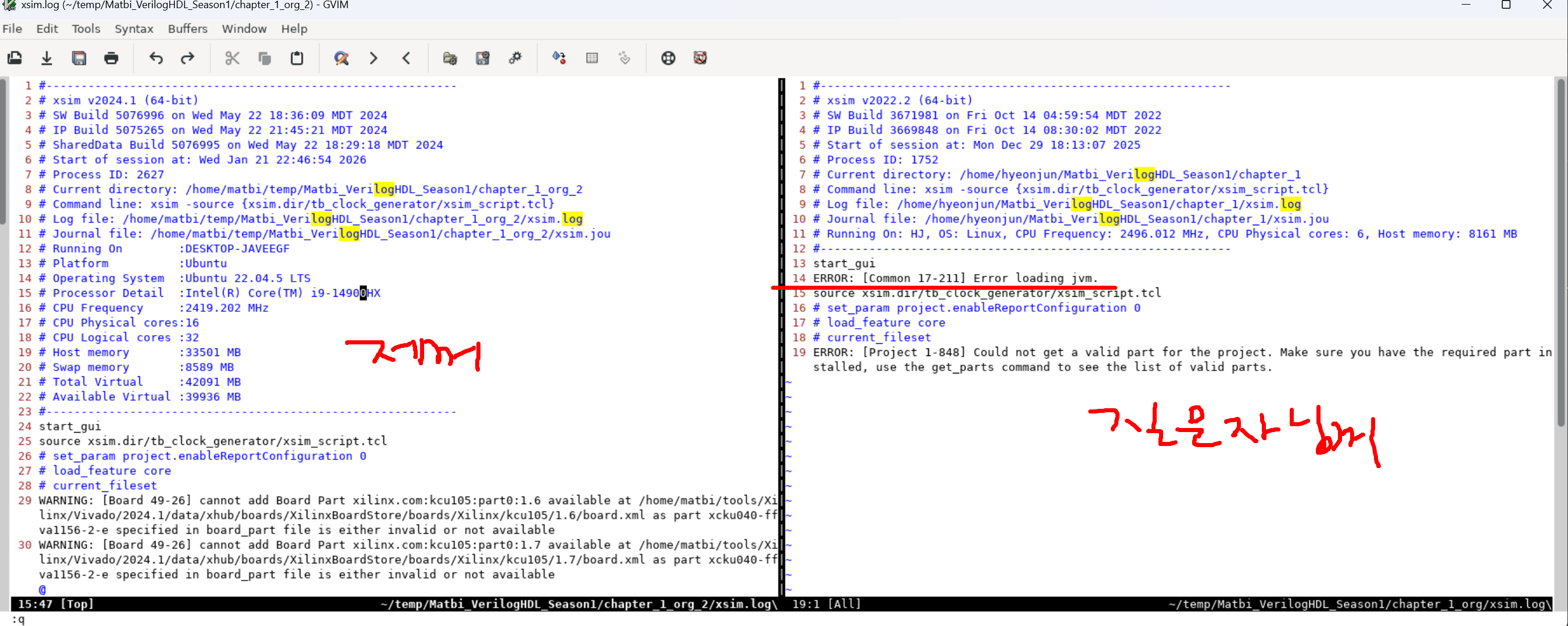The width and height of the screenshot is (1568, 626).
Task: Click 'IP Build 3669848' line in right pane
Action: [987, 130]
